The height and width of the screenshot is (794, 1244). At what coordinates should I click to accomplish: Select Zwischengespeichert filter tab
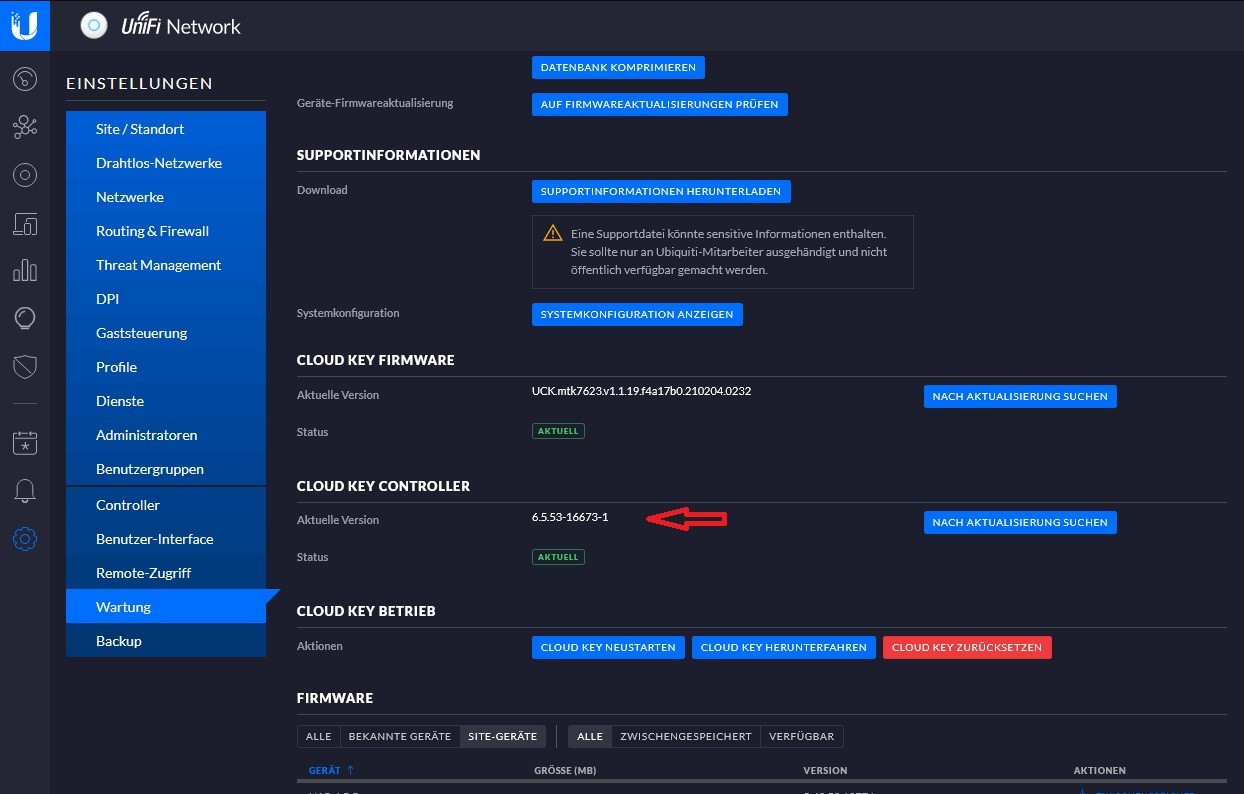point(686,736)
